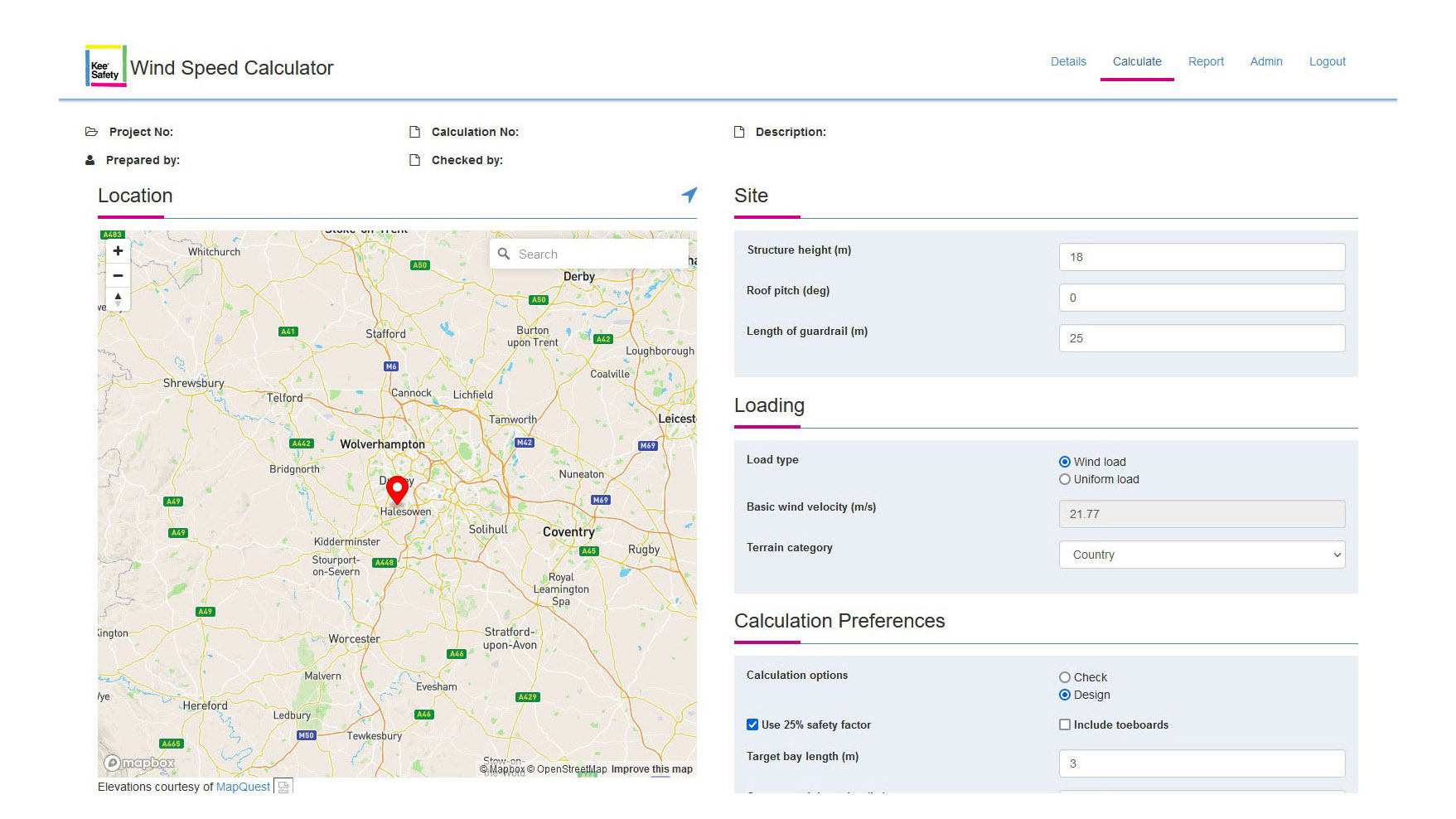Click the Kee Safety logo

105,66
